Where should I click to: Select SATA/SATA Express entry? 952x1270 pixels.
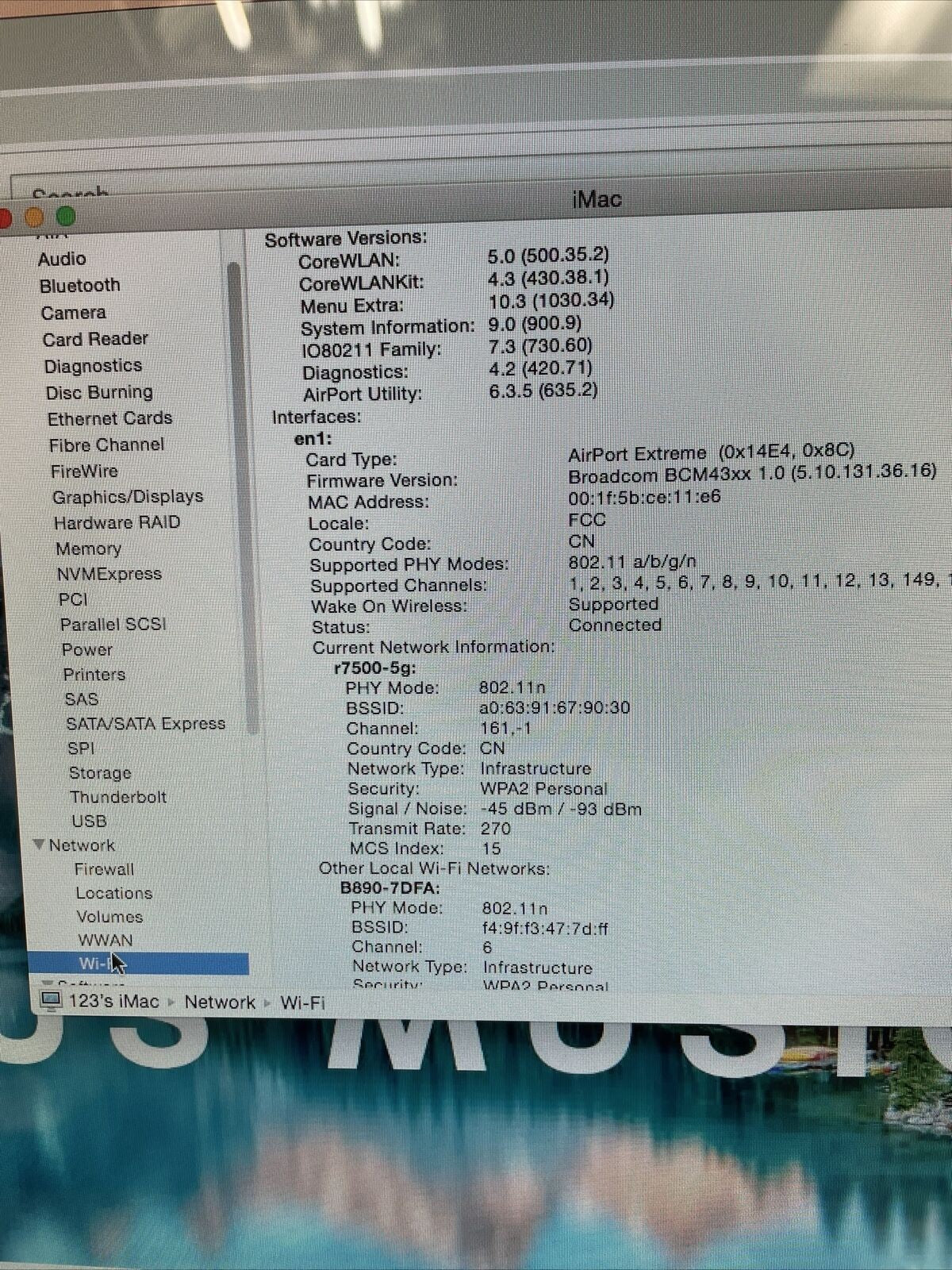145,724
